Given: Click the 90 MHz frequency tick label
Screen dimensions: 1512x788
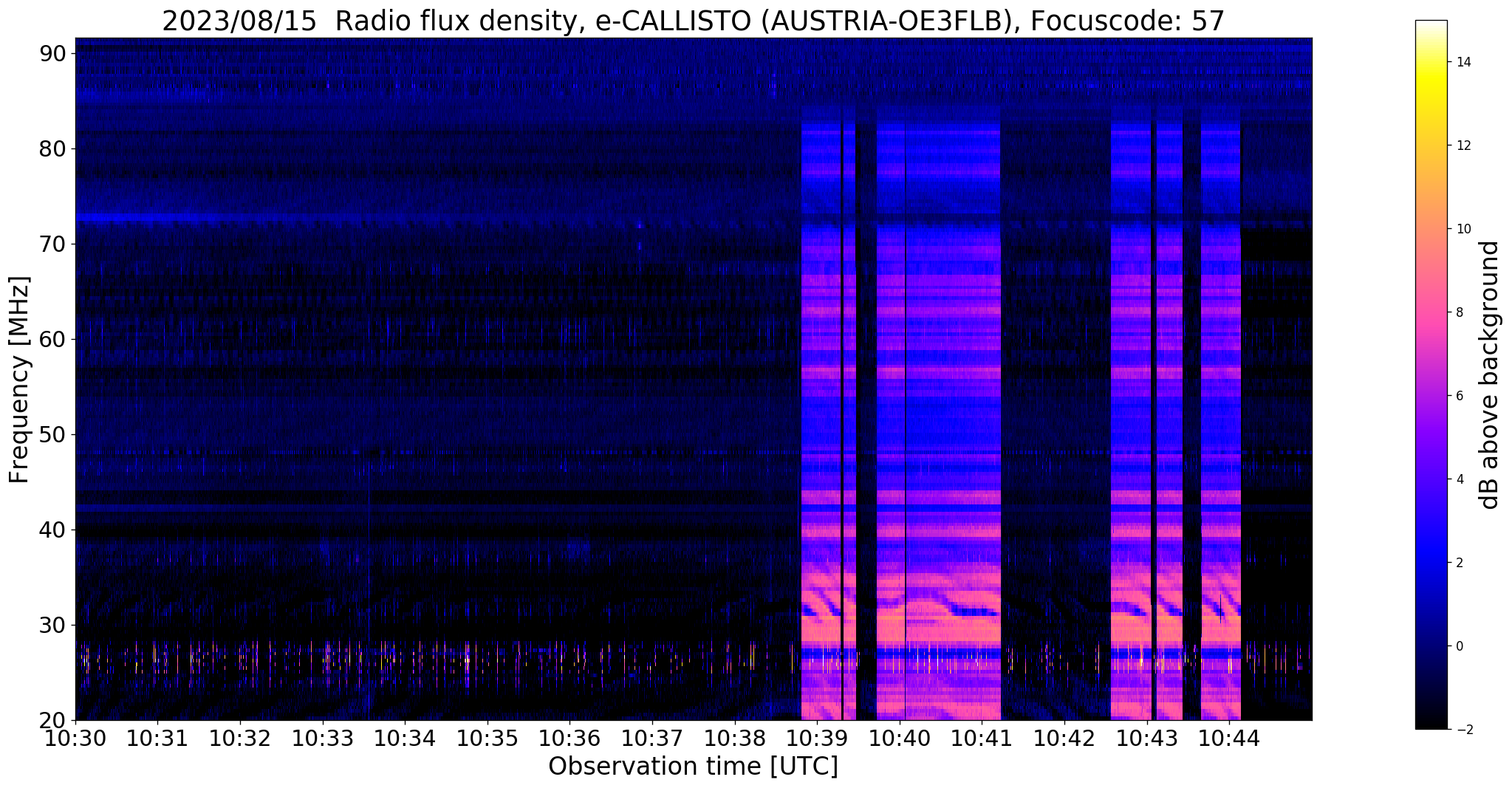Looking at the screenshot, I should click(x=53, y=54).
